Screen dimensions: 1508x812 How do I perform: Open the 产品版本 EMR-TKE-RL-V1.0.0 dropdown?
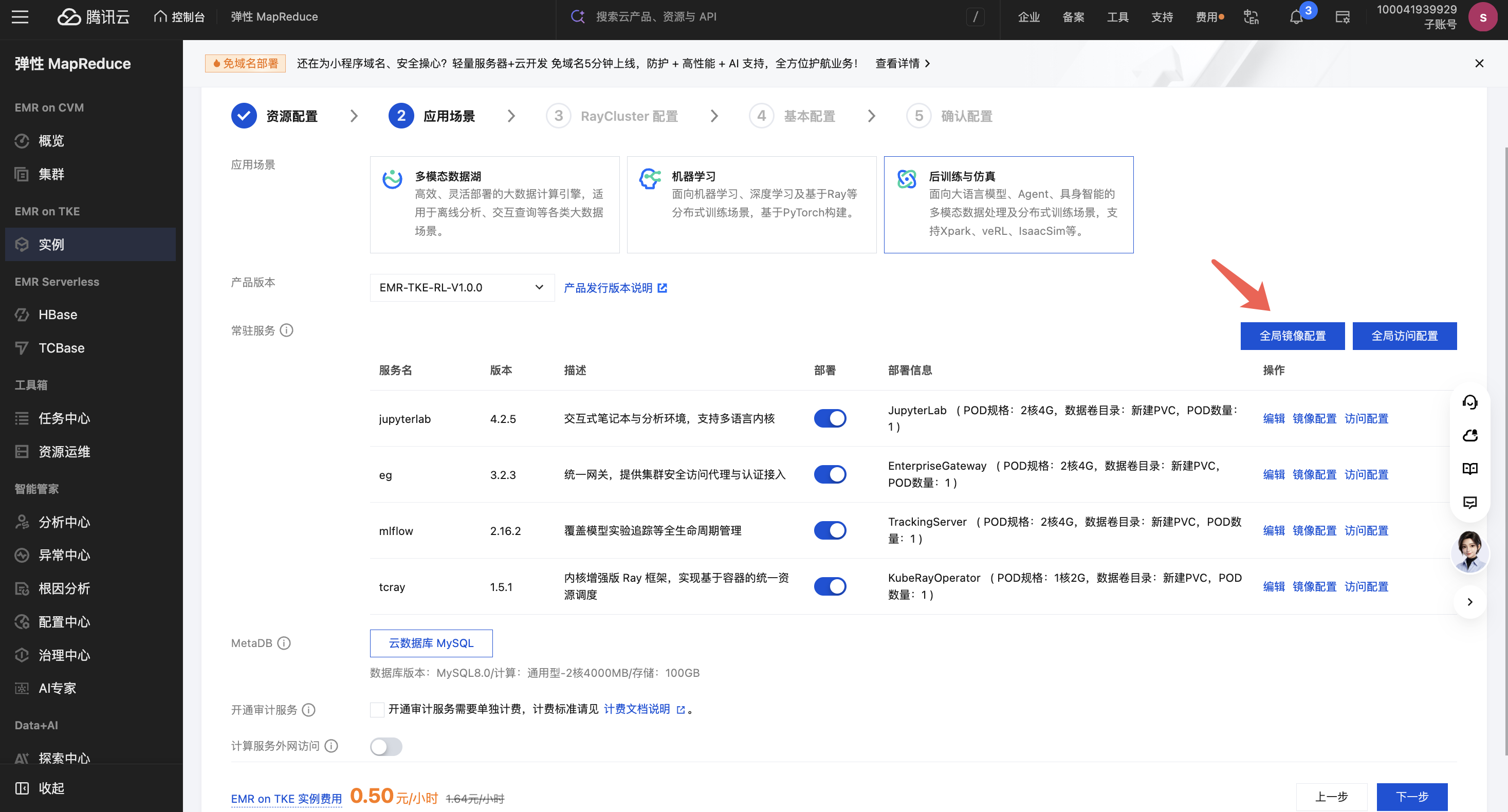pyautogui.click(x=462, y=287)
